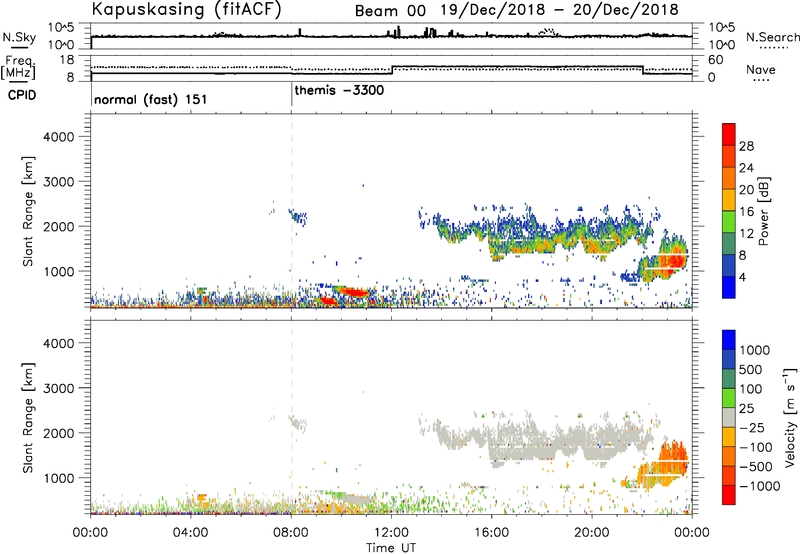Click the blue bottom segment of power colorbar
The width and height of the screenshot is (800, 554).
(729, 287)
